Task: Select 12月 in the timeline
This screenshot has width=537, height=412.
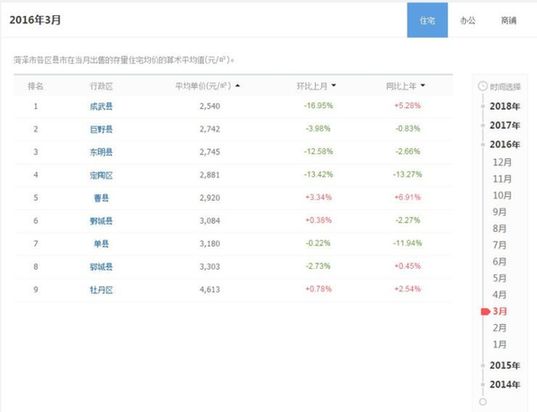Action: click(x=502, y=162)
